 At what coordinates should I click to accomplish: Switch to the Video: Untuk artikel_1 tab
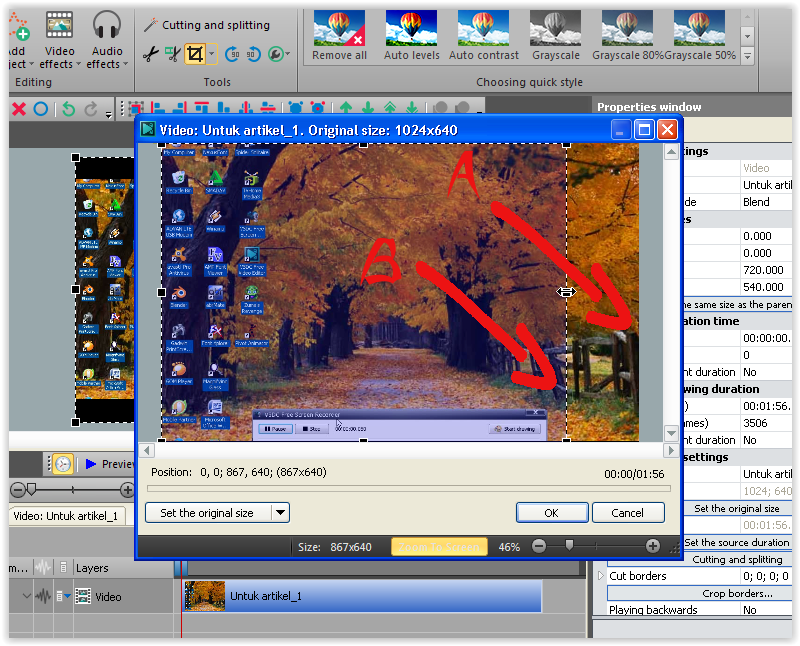pyautogui.click(x=65, y=516)
